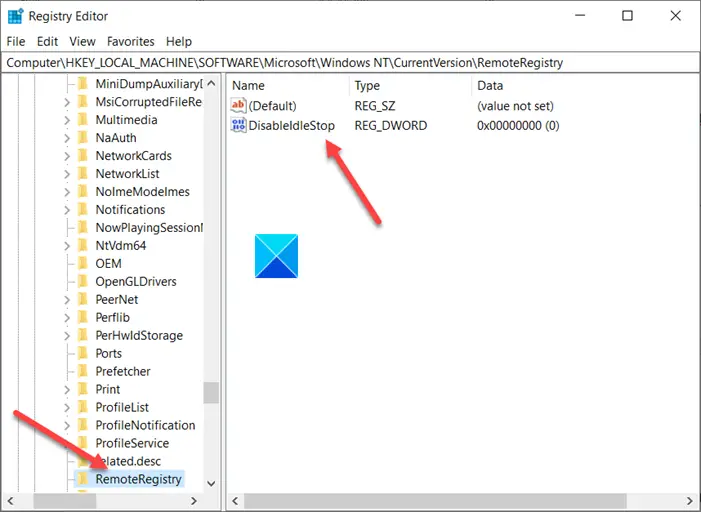The height and width of the screenshot is (512, 701).
Task: Expand the NtVdm64 key
Action: click(x=67, y=245)
